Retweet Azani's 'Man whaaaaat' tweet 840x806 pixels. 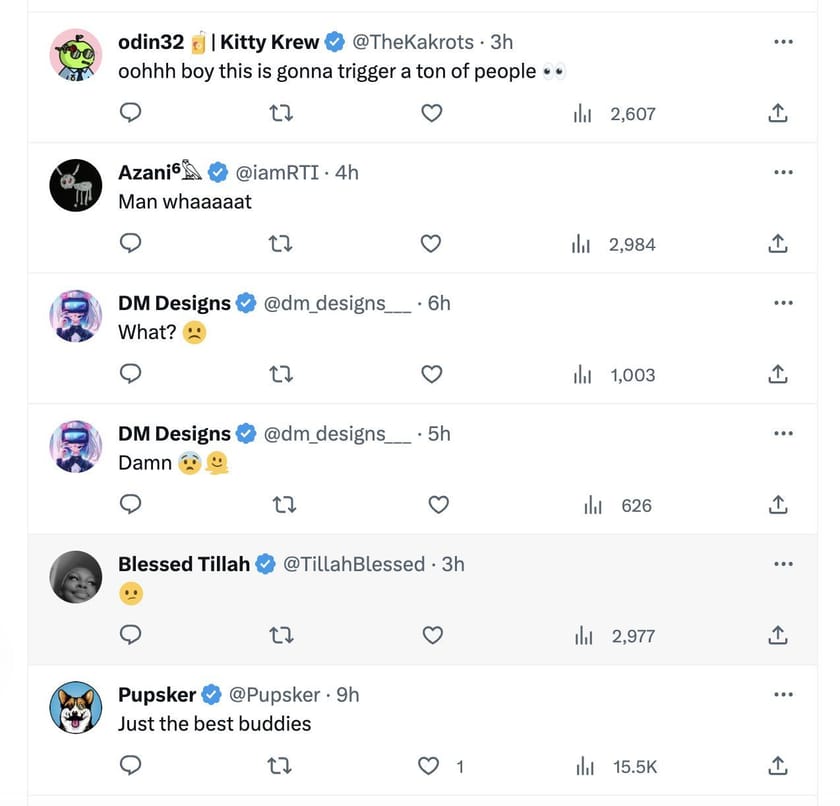tap(282, 244)
